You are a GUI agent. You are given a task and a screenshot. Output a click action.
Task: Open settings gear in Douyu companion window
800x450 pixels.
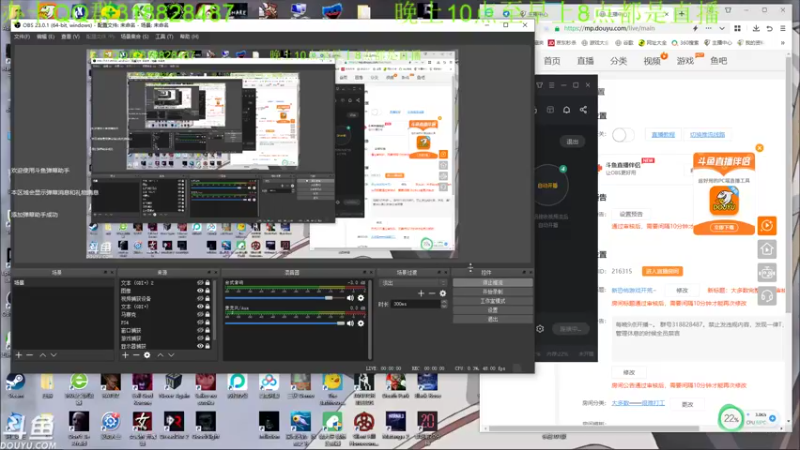tap(540, 329)
